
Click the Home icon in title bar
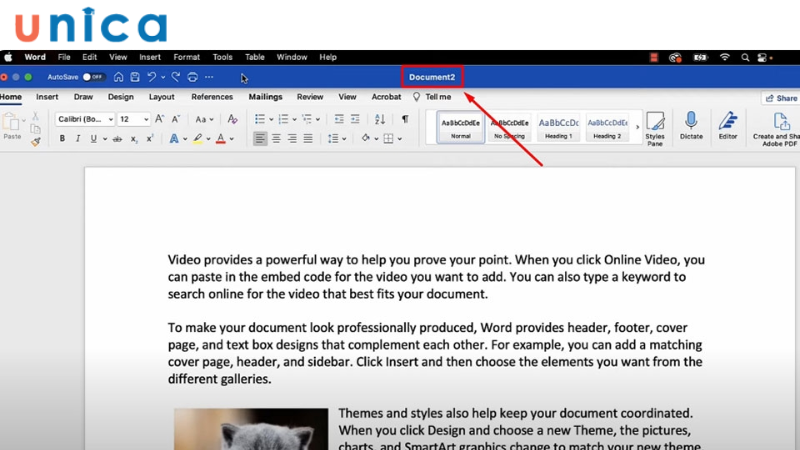(118, 77)
